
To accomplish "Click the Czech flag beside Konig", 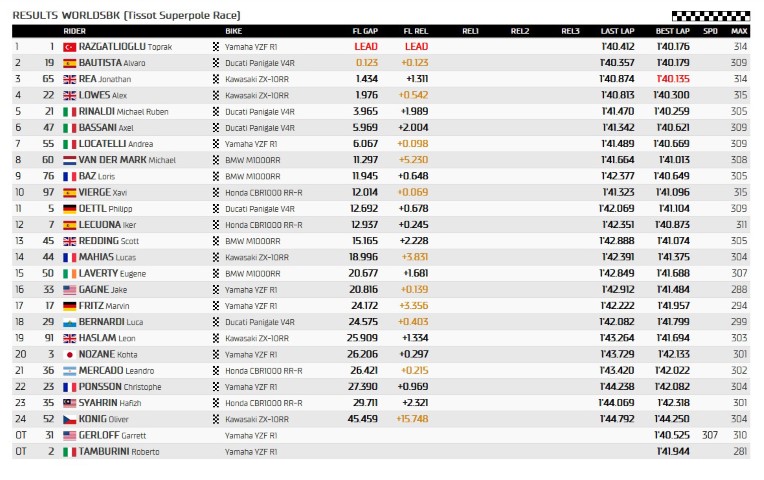I will (x=69, y=419).
